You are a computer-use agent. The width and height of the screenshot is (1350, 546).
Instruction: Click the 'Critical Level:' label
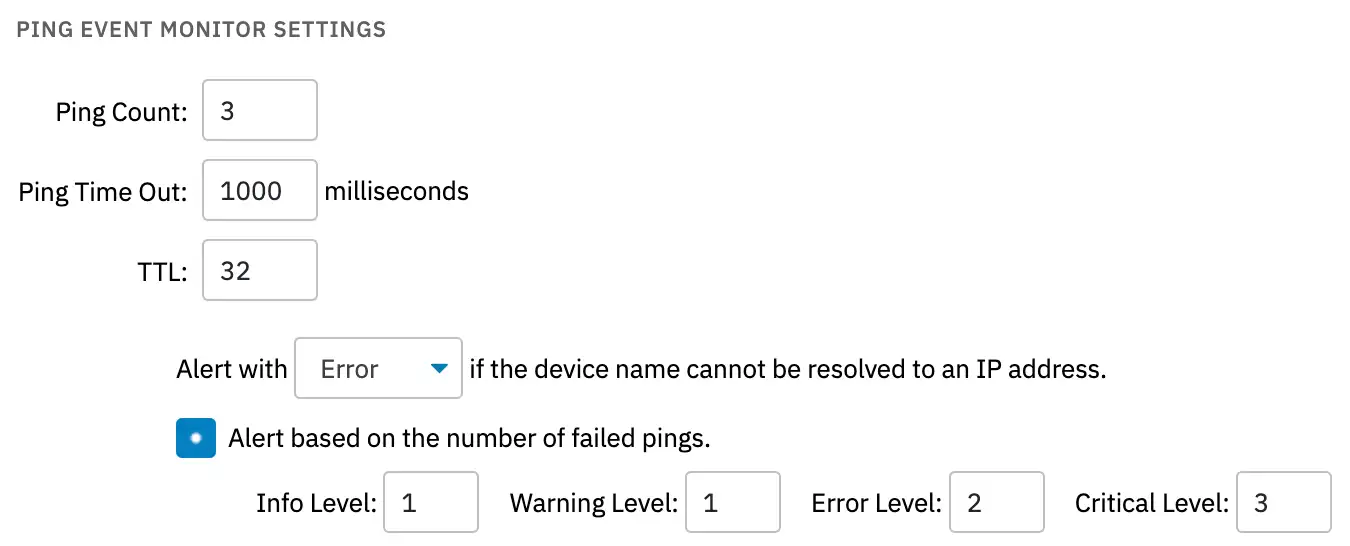pos(1151,502)
